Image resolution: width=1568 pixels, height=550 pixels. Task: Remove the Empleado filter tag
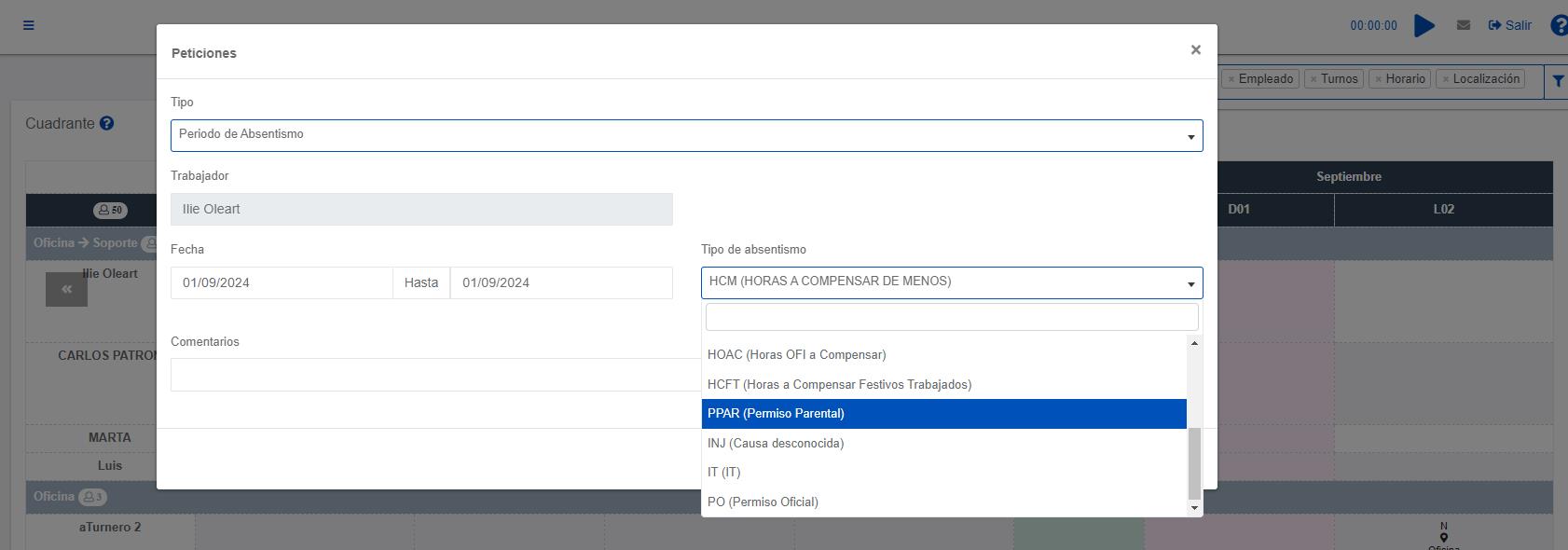click(x=1231, y=79)
